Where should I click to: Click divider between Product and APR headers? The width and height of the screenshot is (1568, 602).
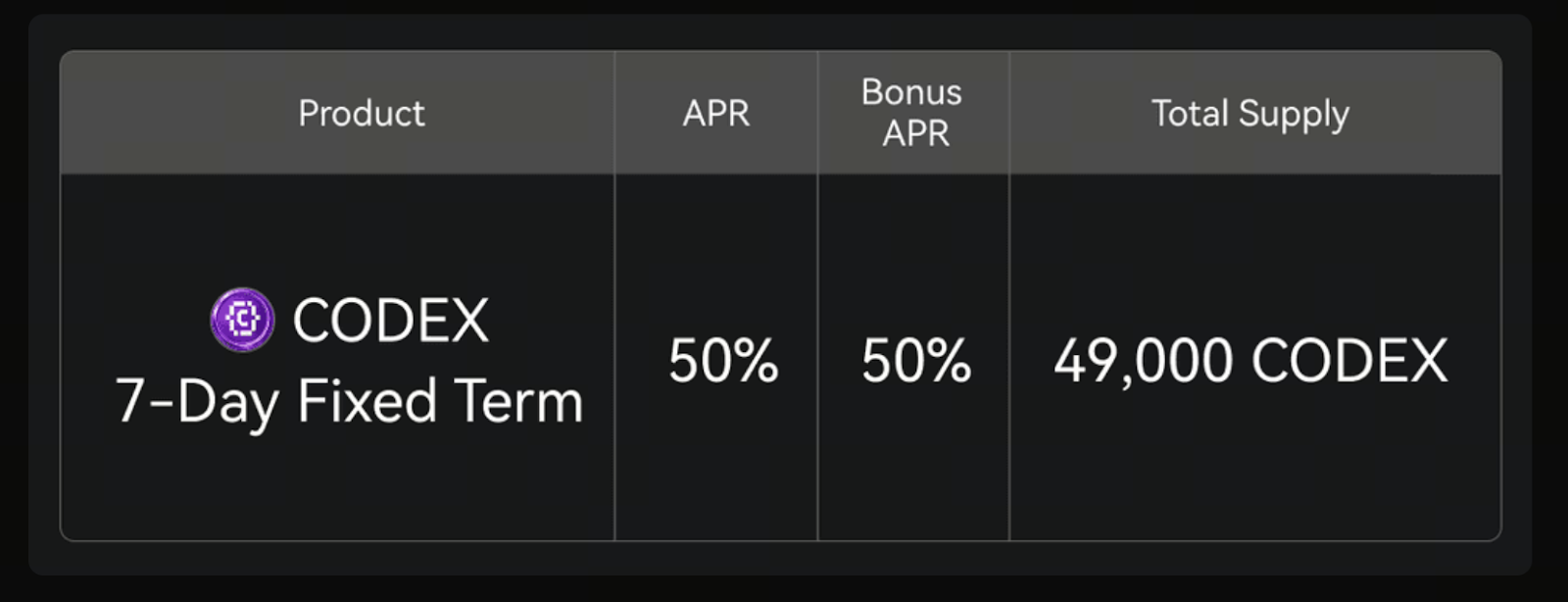614,114
